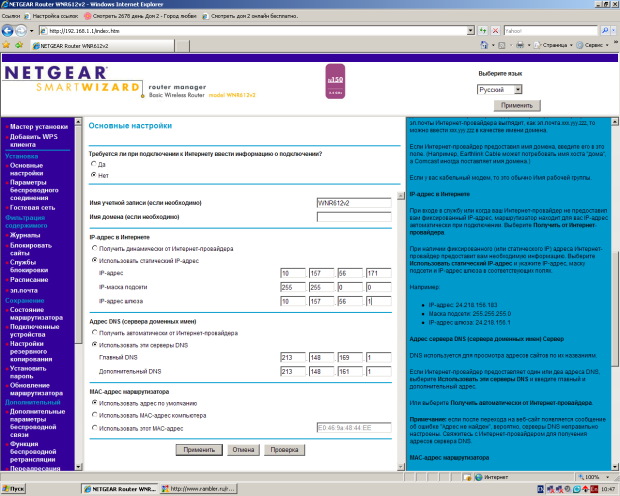Click the Home icon in the IE command bar
620x496 pixels.
[484, 45]
